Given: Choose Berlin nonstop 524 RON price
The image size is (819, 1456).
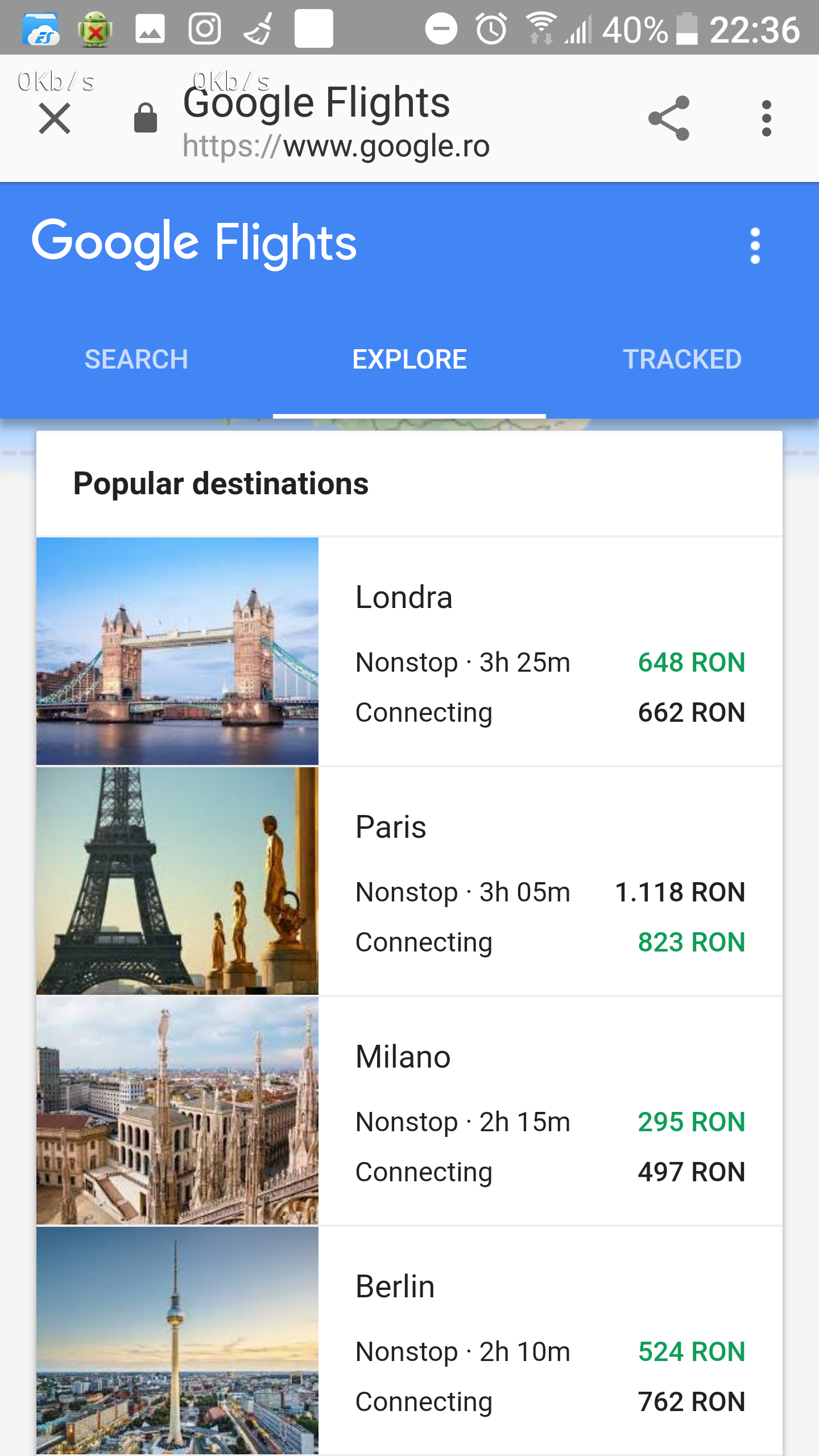Looking at the screenshot, I should [691, 1352].
